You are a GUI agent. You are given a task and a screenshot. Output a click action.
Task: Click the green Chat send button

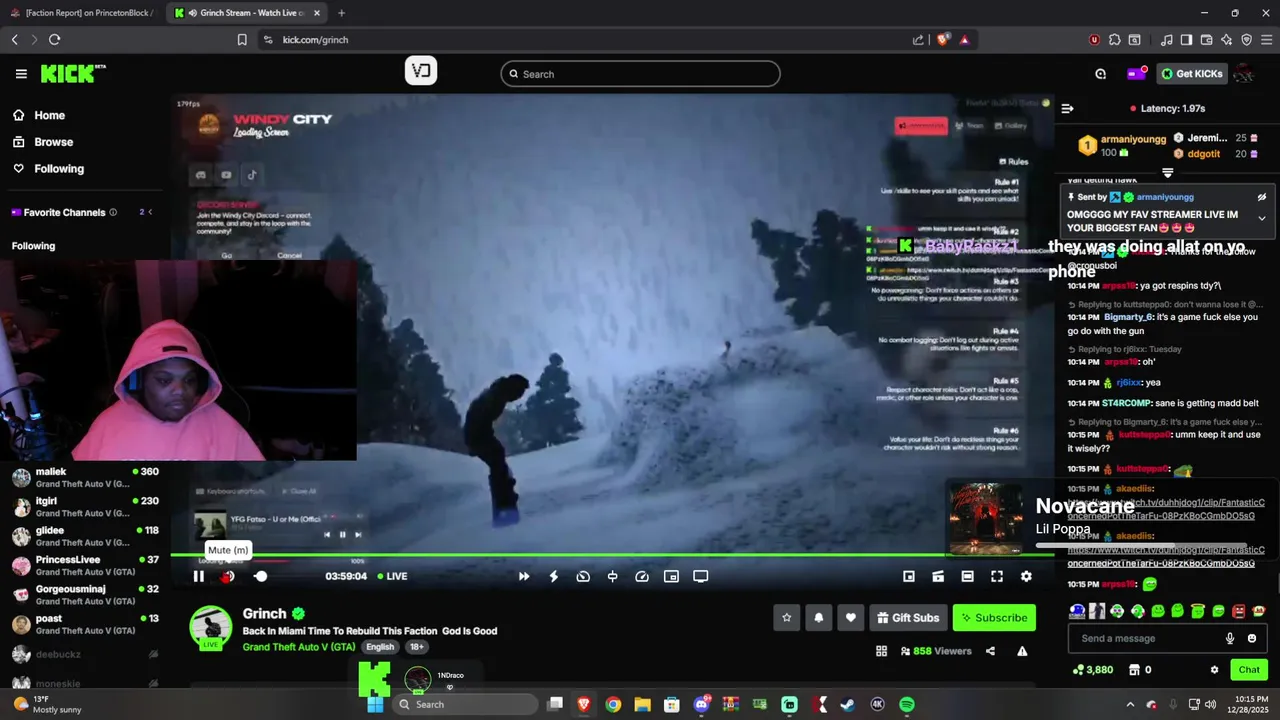(1249, 670)
